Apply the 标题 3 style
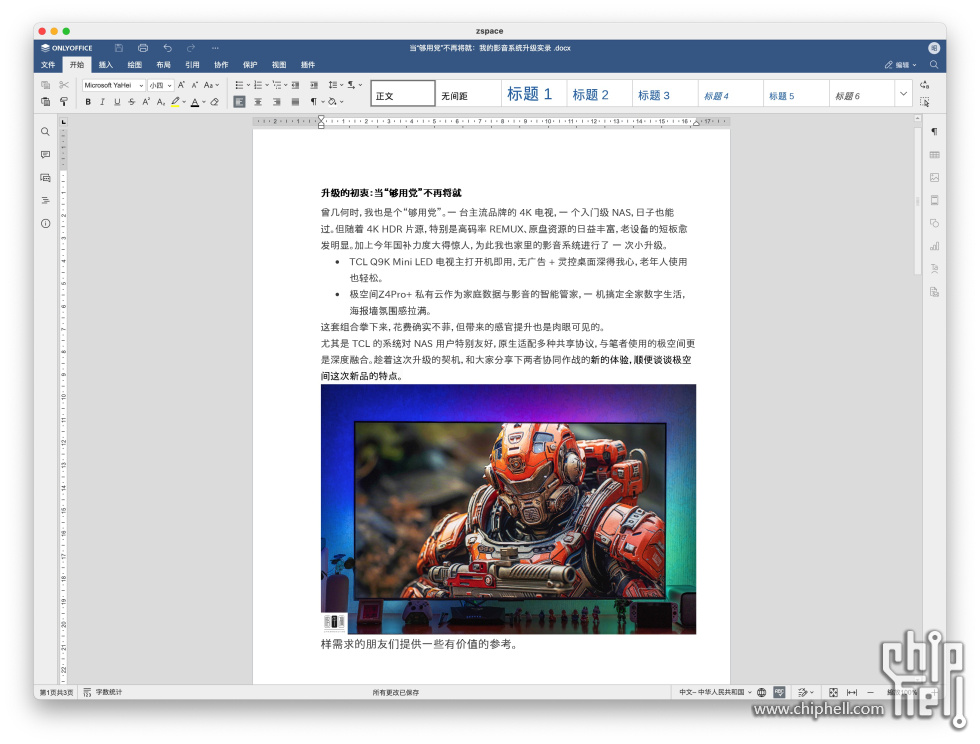 coord(666,94)
